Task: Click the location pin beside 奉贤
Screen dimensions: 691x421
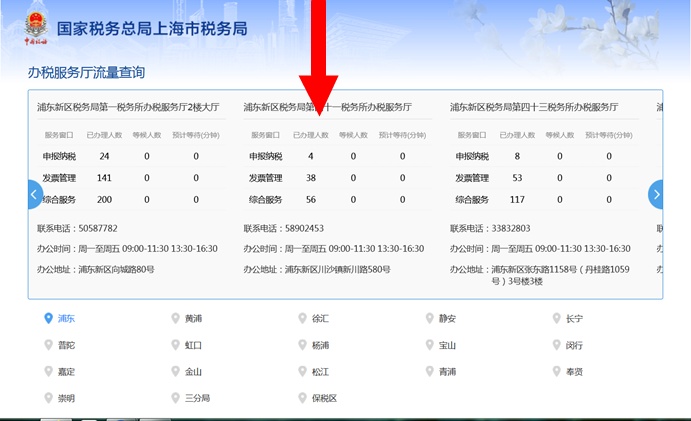Action: click(557, 371)
